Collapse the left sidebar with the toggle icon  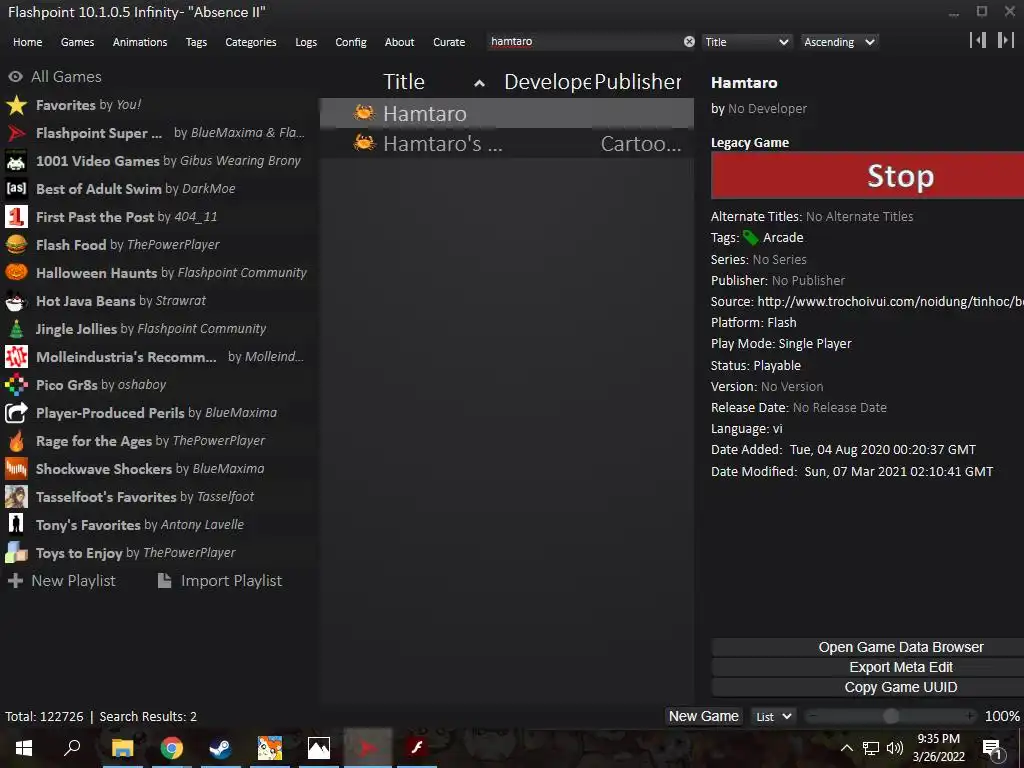point(978,40)
